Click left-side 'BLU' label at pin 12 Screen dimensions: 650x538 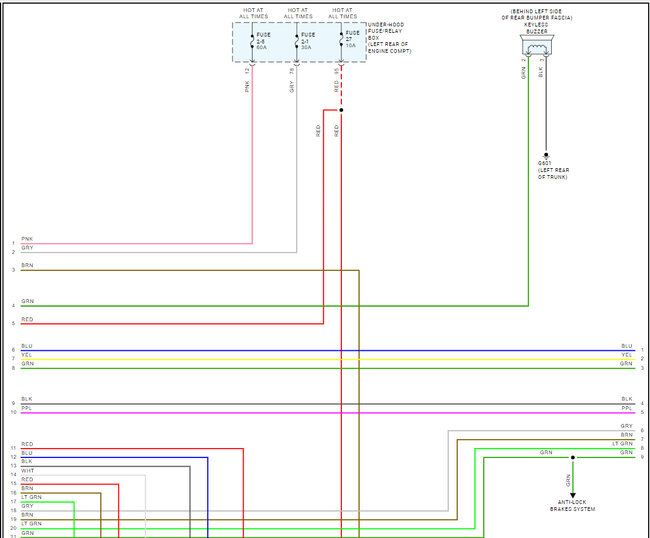[x=27, y=453]
